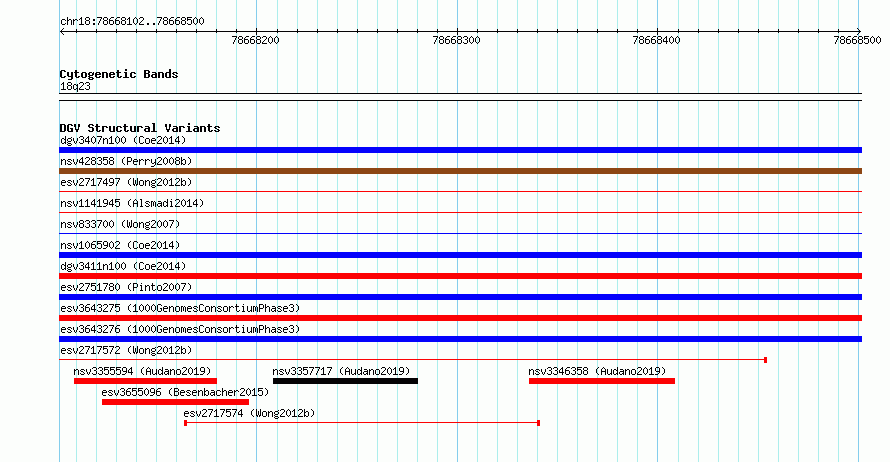Select the esv2751780 (Pinto2007) blue bar
890x462 pixels.
coord(460,297)
